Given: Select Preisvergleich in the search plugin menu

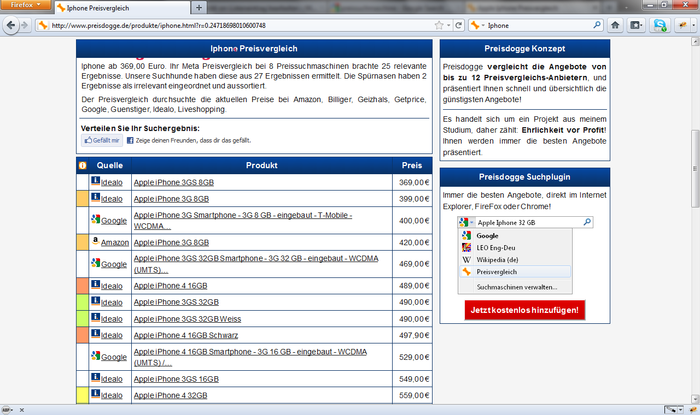Looking at the screenshot, I should coord(515,272).
